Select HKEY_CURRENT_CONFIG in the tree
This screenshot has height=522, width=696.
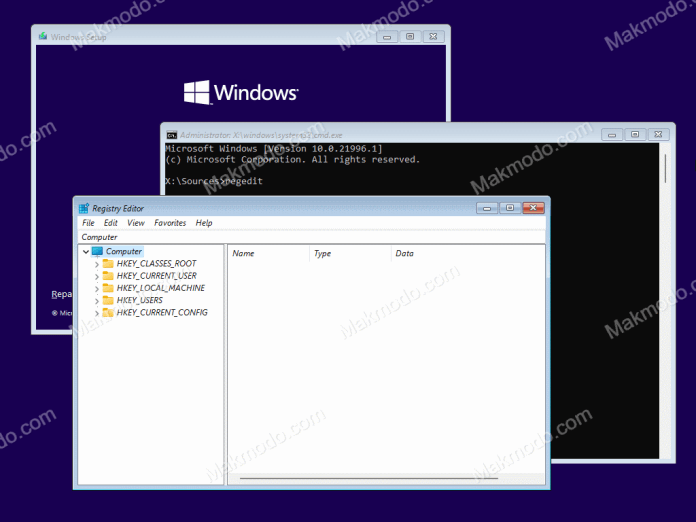pos(162,312)
